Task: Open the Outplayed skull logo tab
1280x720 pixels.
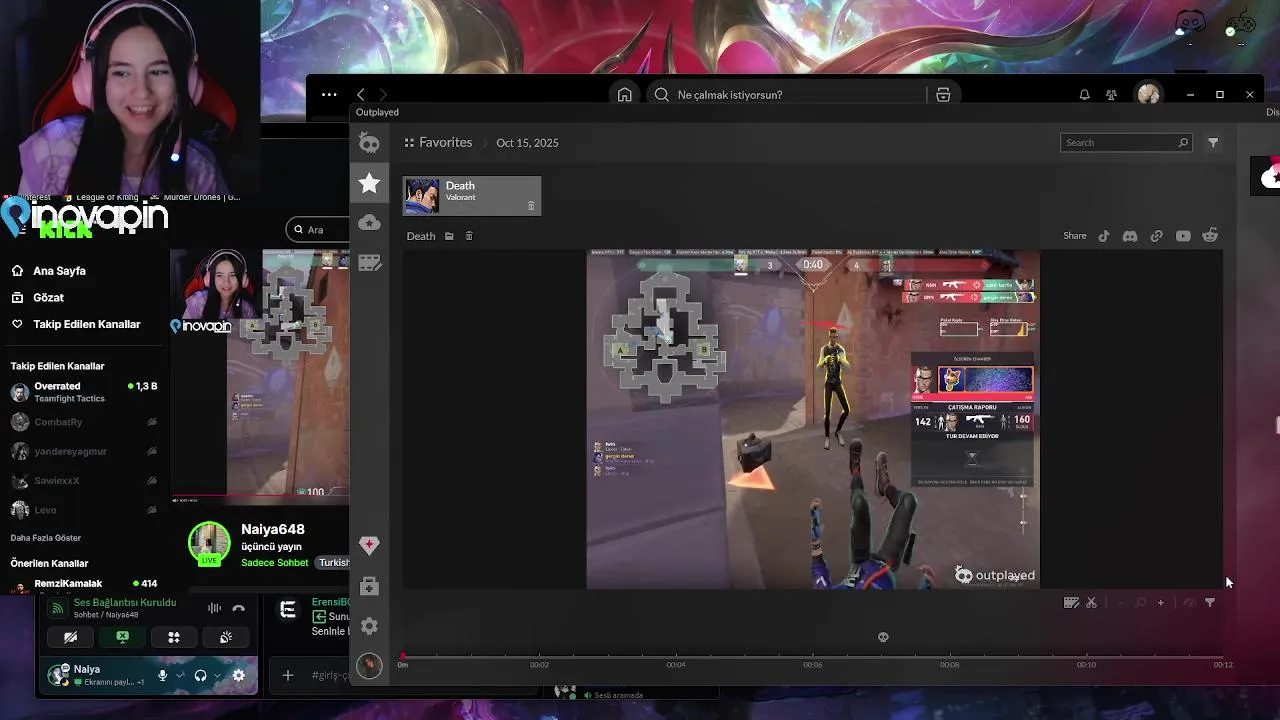Action: tap(369, 144)
